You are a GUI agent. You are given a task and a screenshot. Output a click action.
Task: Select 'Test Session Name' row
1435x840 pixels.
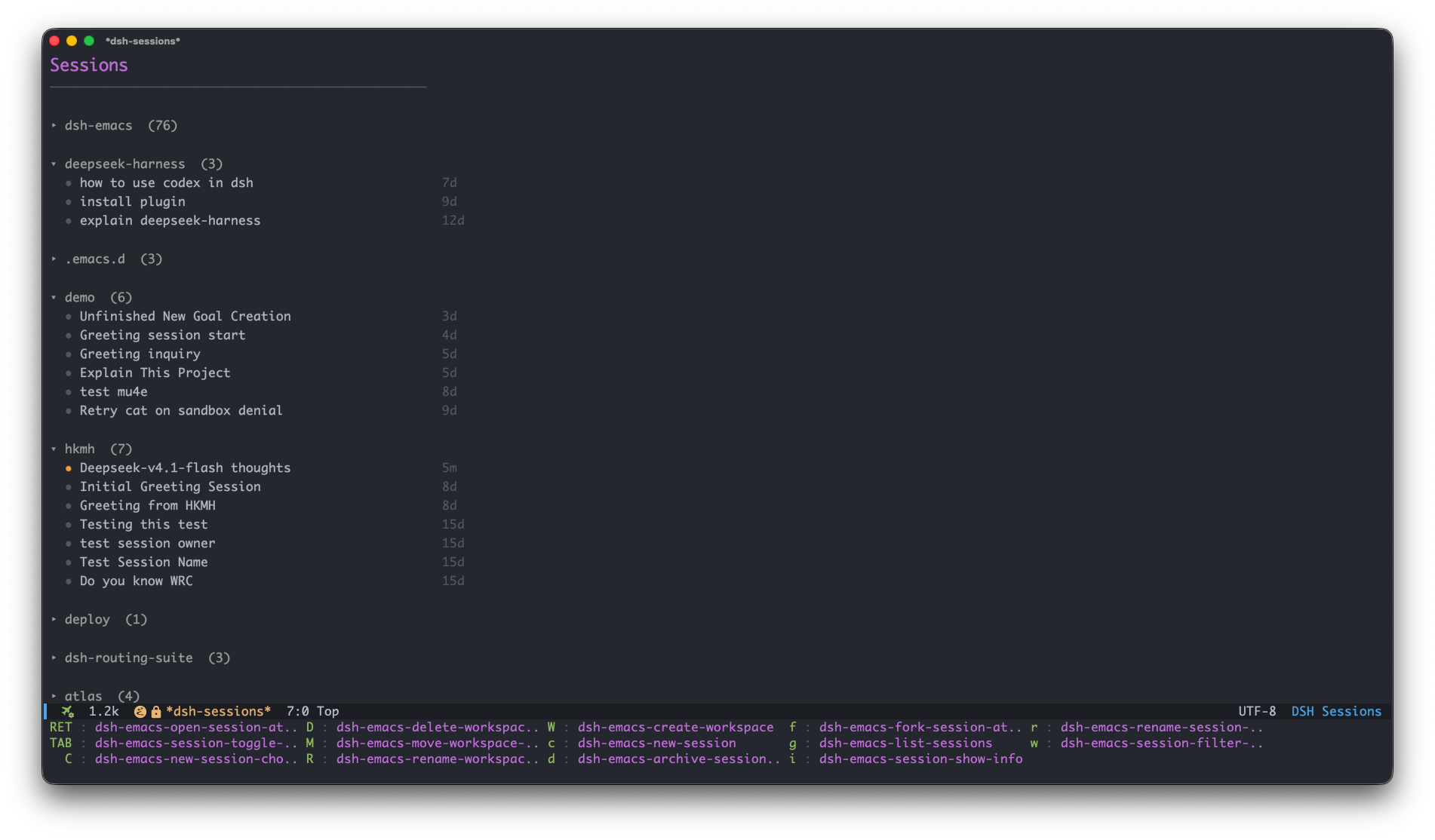pos(143,562)
